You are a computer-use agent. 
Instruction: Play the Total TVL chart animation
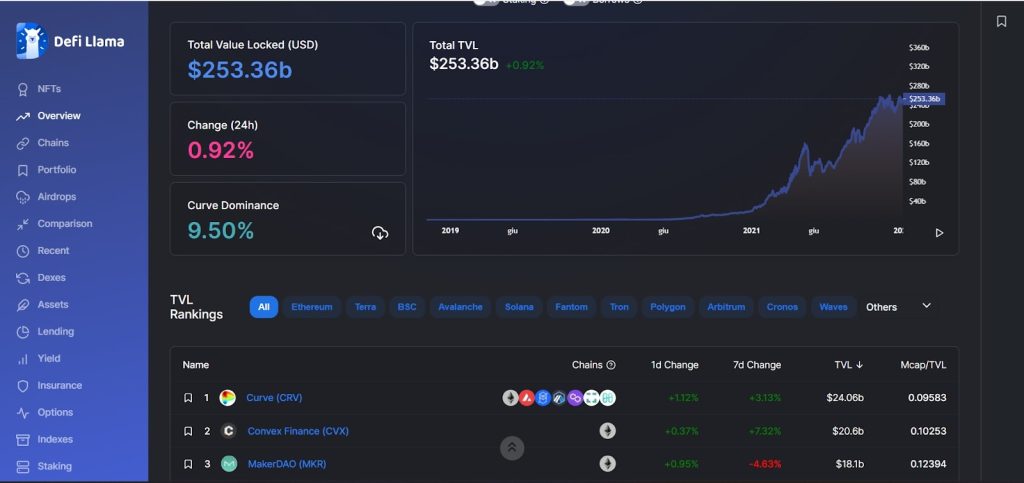click(939, 232)
